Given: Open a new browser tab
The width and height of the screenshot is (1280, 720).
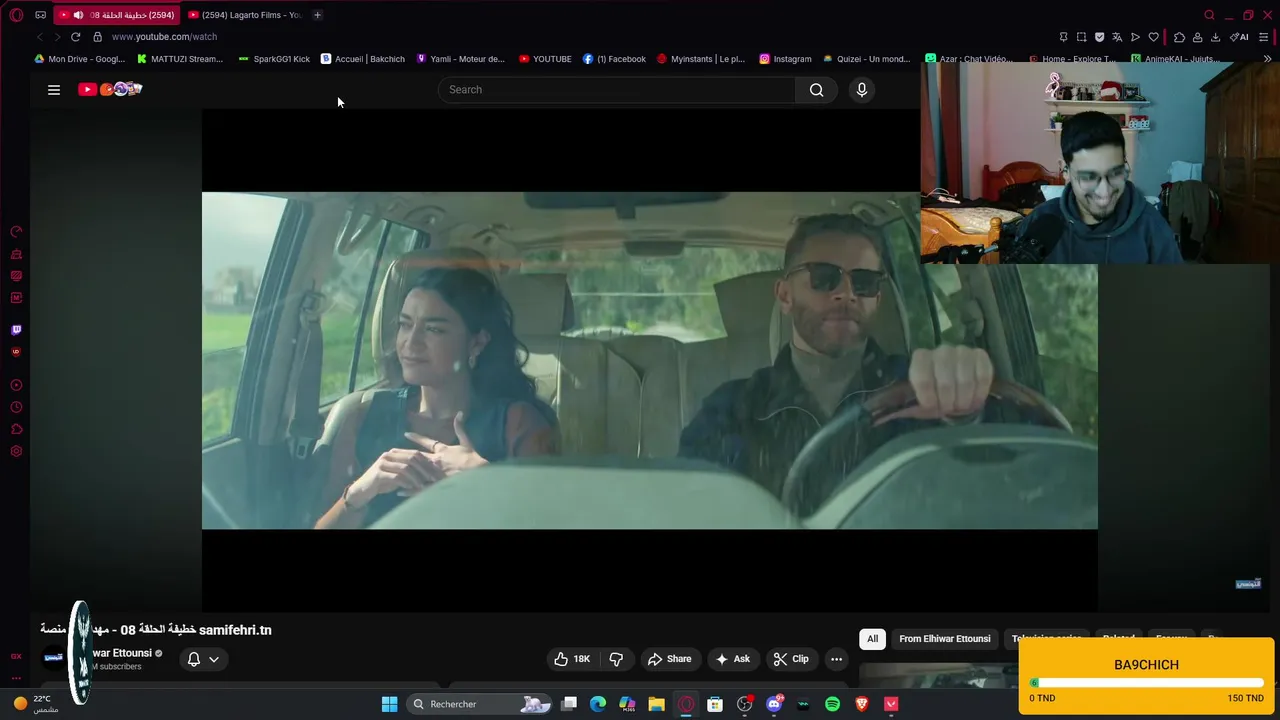Looking at the screenshot, I should point(317,15).
